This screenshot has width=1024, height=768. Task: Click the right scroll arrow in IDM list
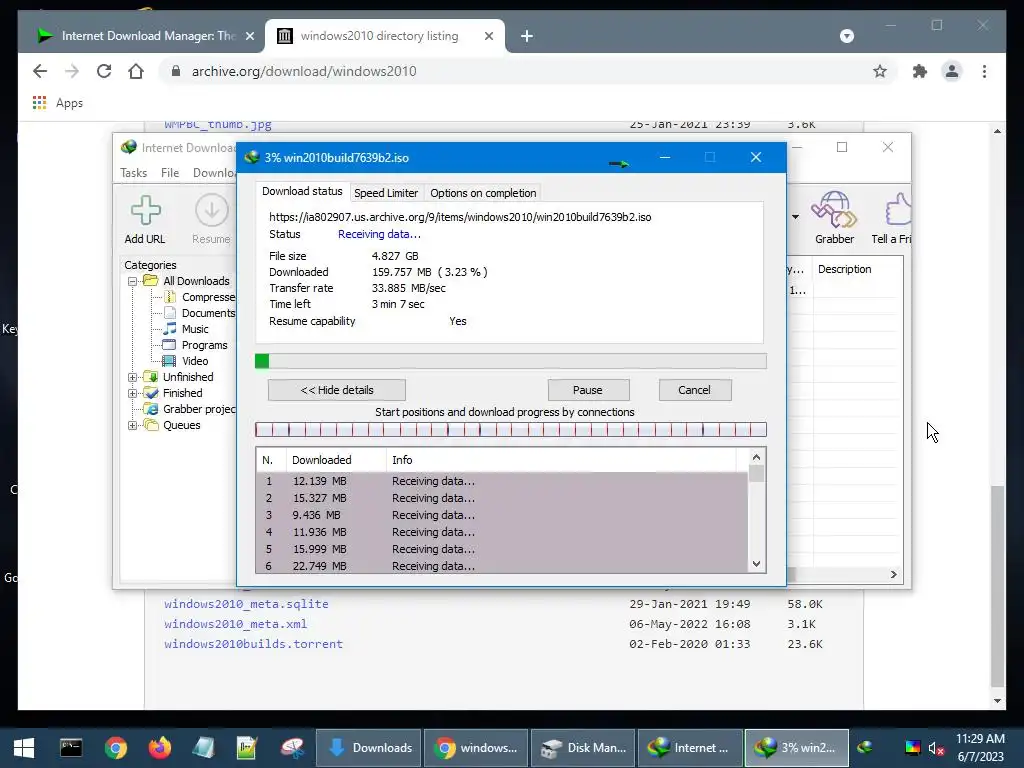click(x=893, y=575)
